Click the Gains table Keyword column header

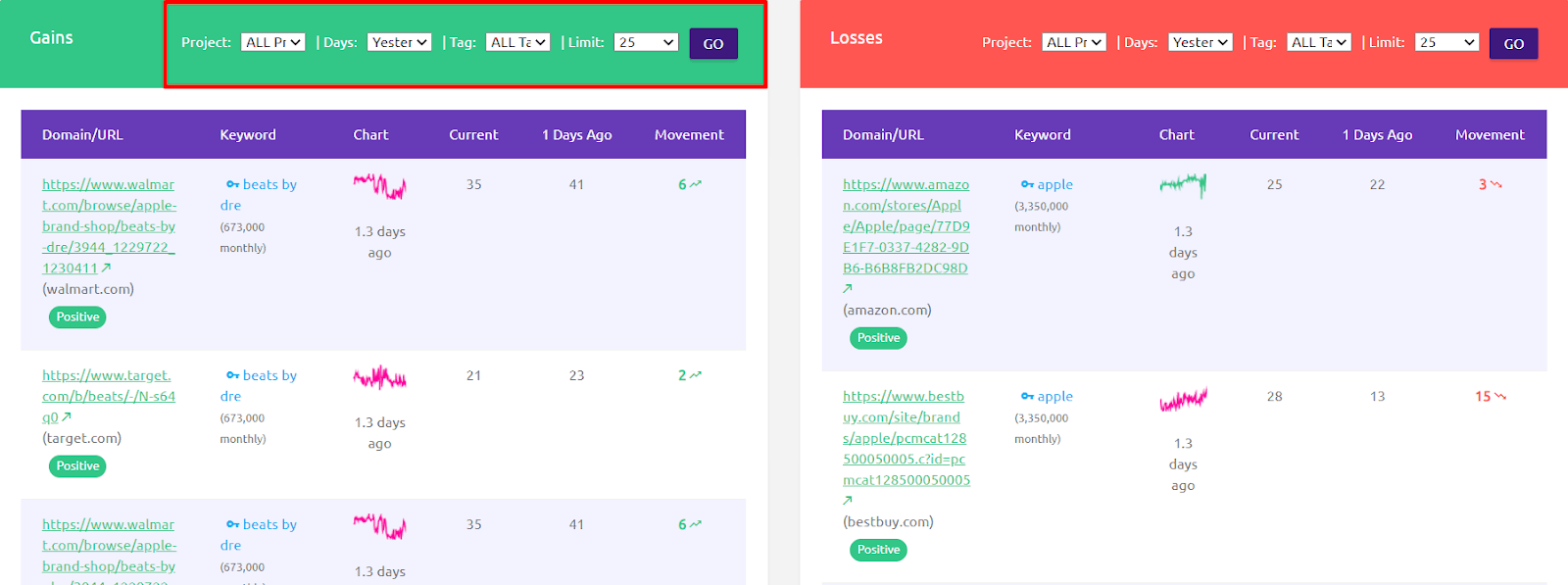(x=248, y=134)
